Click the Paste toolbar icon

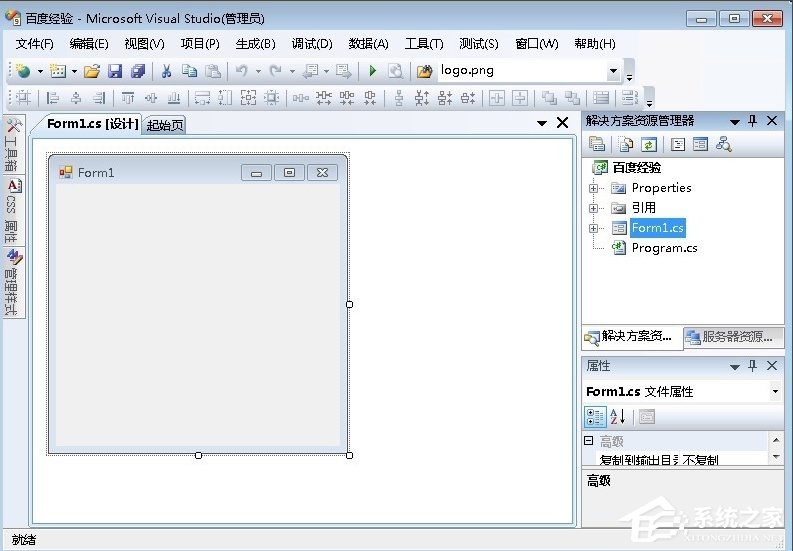pyautogui.click(x=213, y=71)
